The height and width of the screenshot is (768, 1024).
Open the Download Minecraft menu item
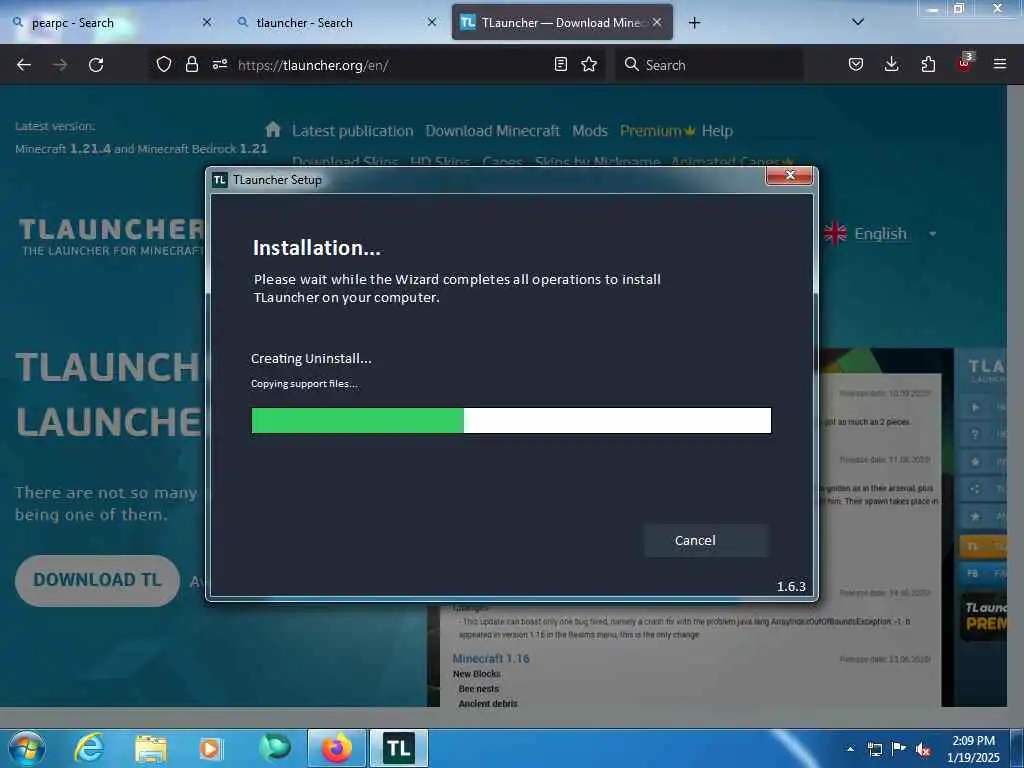pos(492,131)
